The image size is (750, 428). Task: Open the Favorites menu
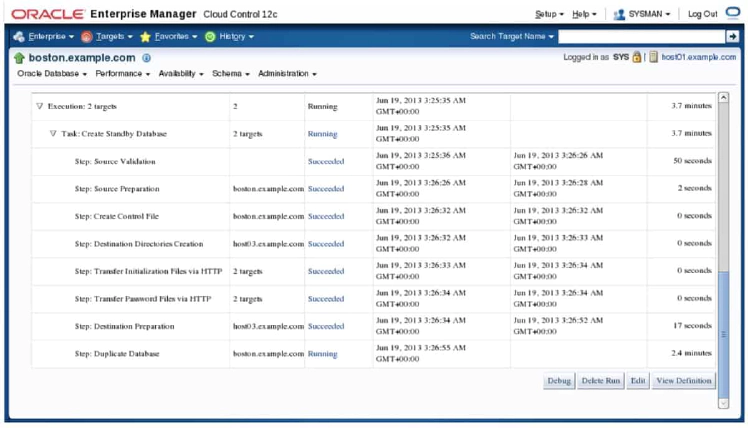coord(176,36)
